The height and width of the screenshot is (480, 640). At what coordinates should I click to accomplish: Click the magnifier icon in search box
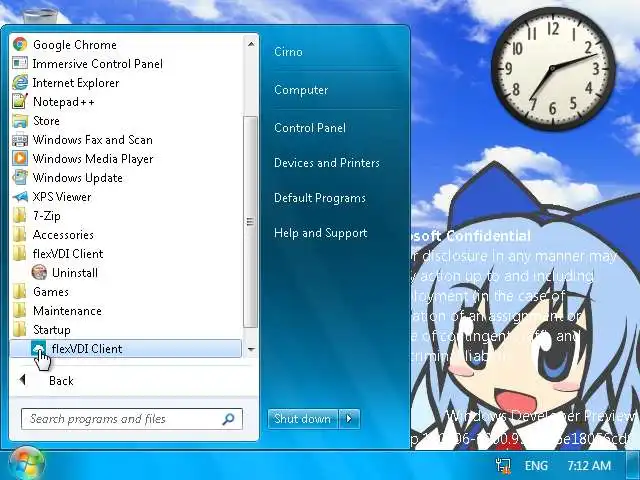(229, 419)
